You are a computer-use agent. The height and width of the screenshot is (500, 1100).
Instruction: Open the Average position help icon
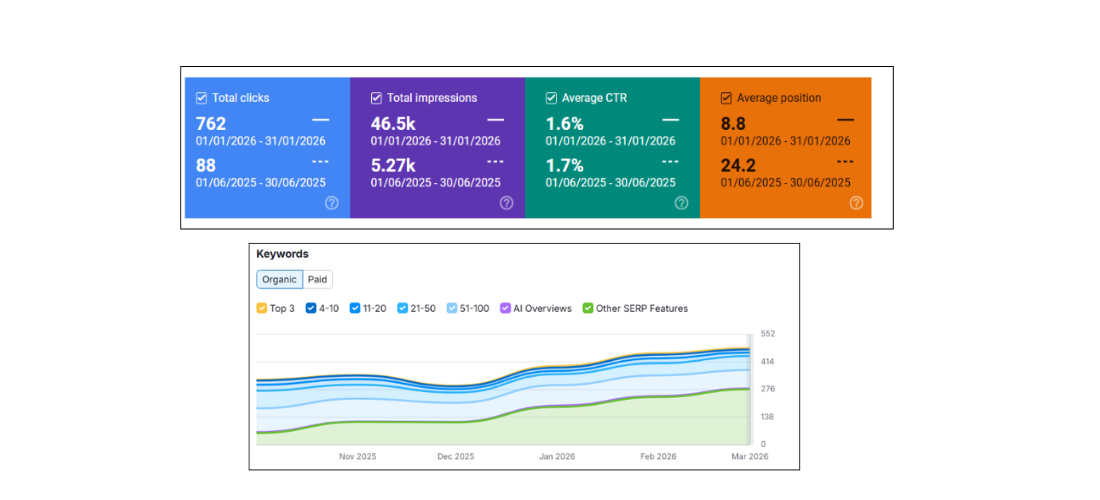tap(856, 203)
